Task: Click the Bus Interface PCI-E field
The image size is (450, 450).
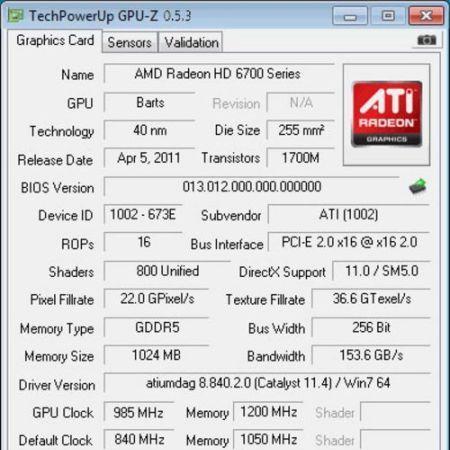Action: click(x=349, y=242)
